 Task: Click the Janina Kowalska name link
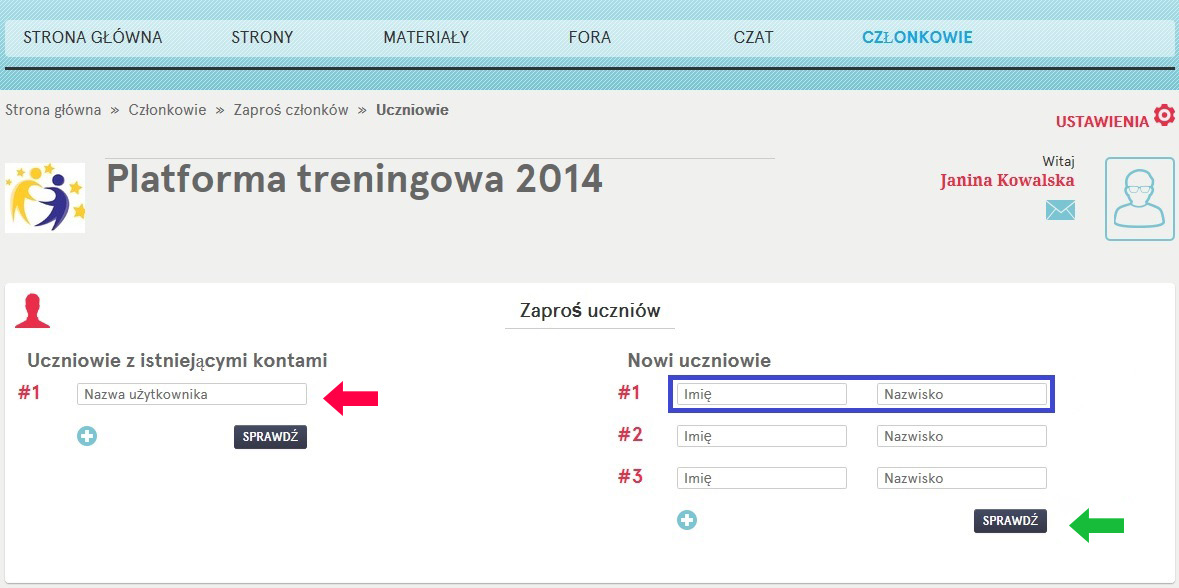pos(1007,180)
